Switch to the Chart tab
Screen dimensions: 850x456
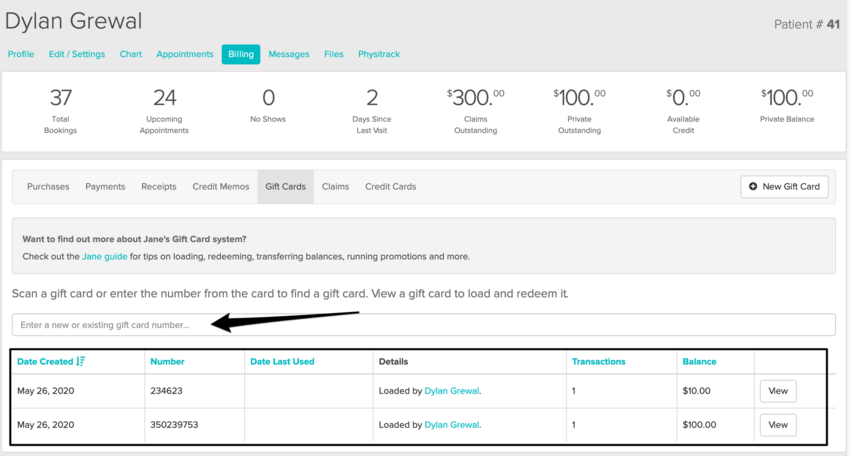[130, 54]
